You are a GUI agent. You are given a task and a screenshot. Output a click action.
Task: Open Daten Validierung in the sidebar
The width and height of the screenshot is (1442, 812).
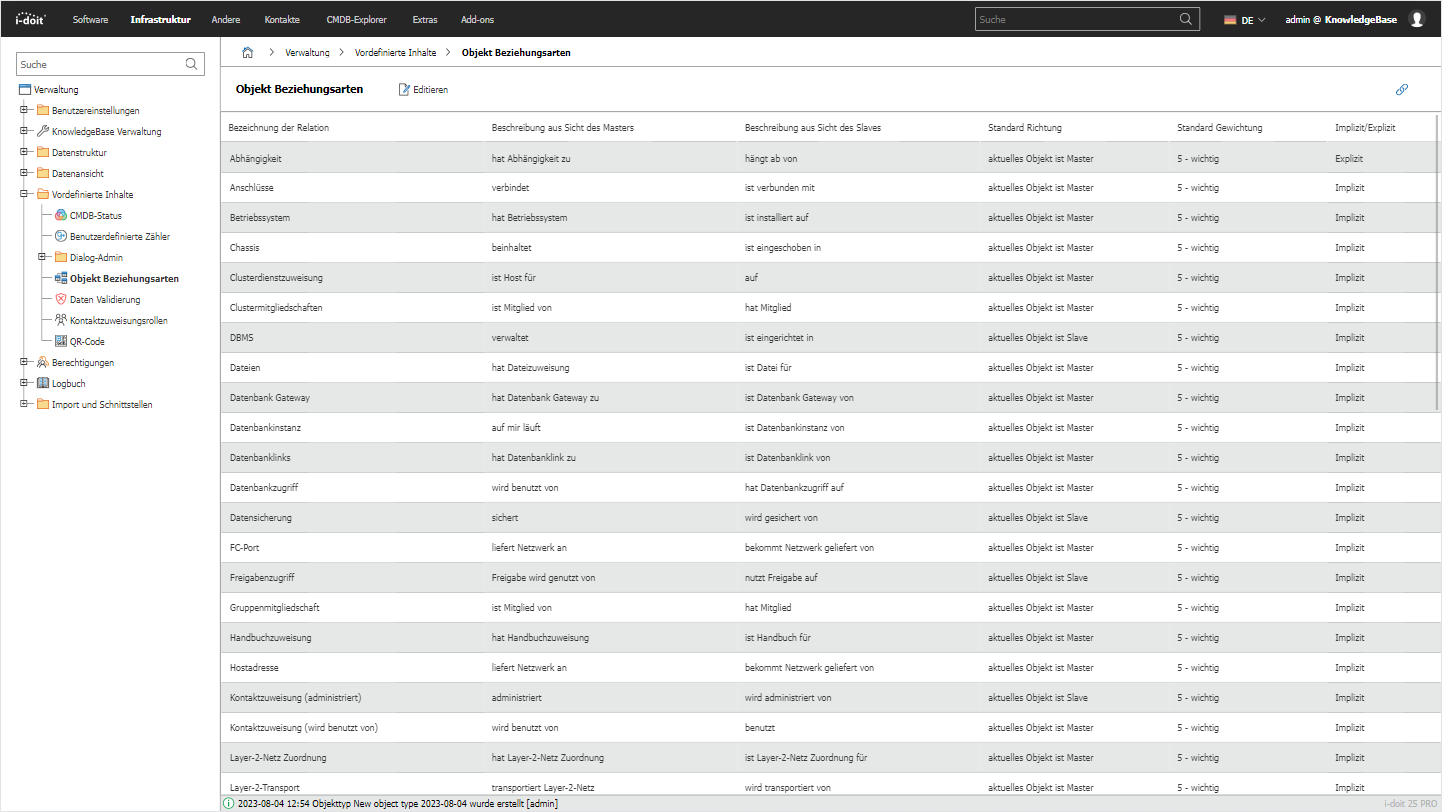(104, 299)
